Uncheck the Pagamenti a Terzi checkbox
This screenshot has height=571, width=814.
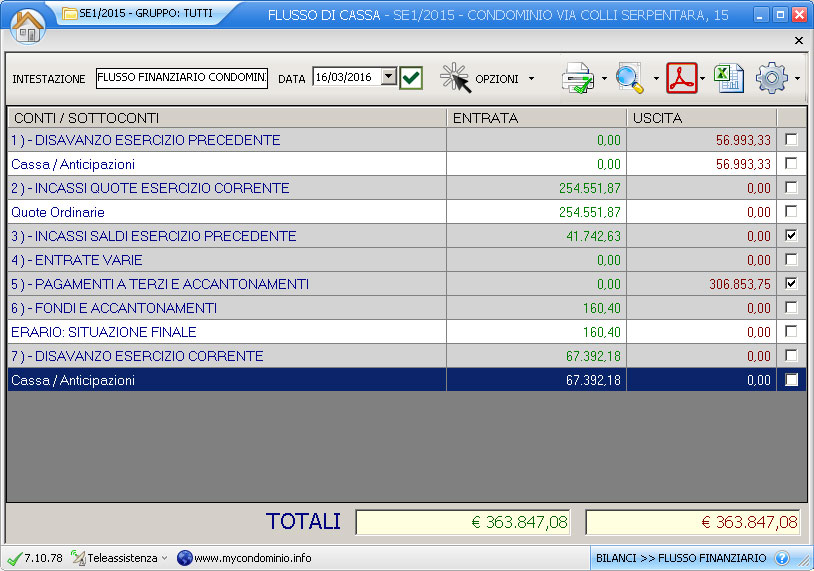(791, 284)
